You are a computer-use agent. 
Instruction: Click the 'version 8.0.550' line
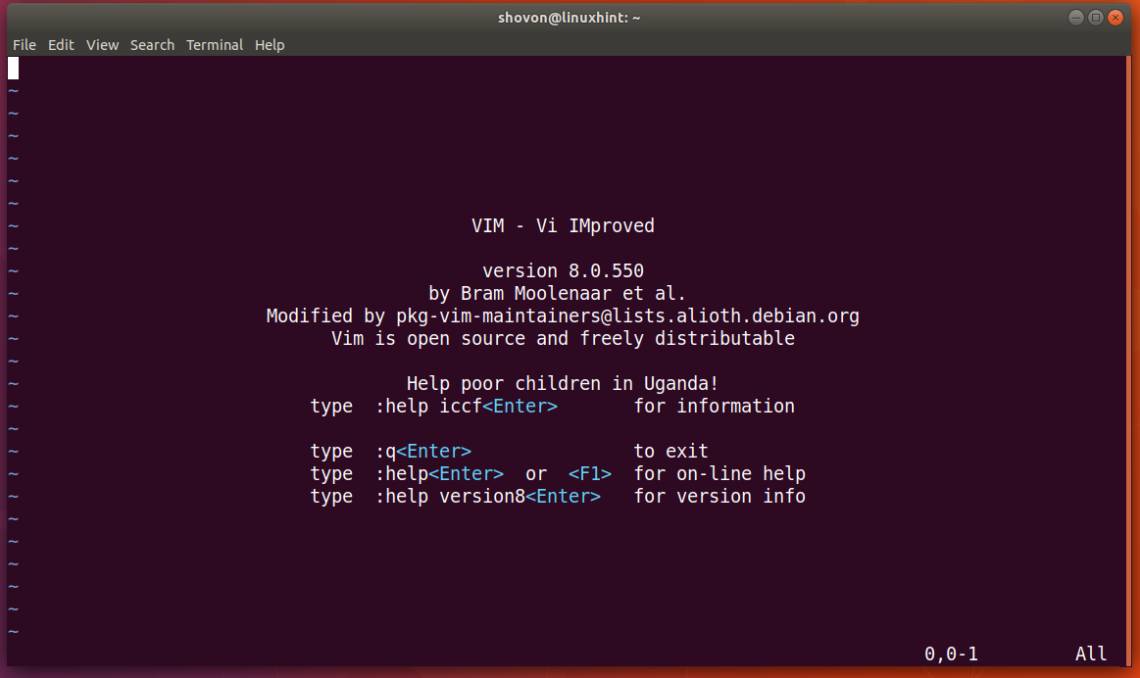point(563,271)
